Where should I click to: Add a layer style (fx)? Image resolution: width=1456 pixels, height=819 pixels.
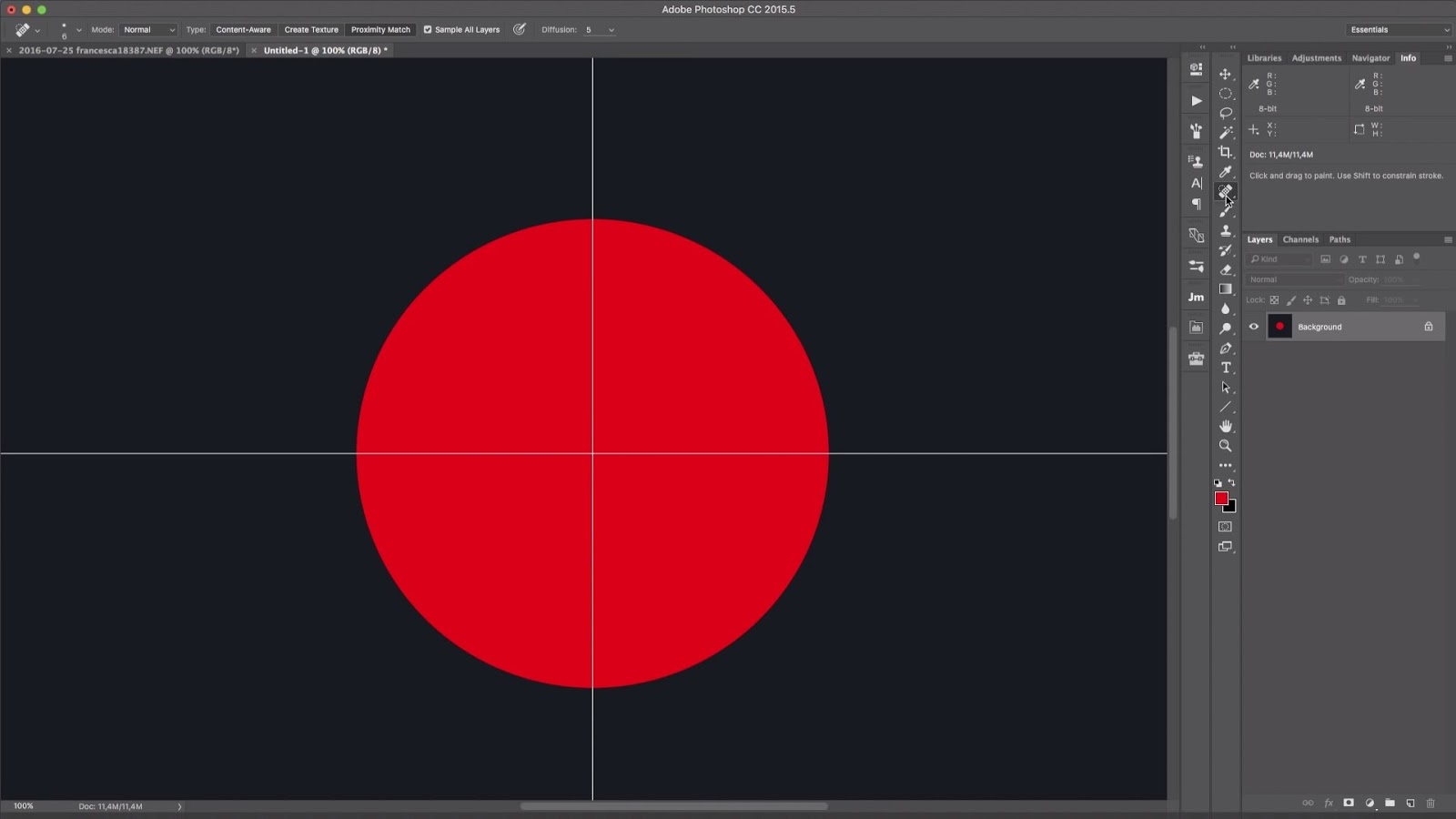pyautogui.click(x=1329, y=803)
